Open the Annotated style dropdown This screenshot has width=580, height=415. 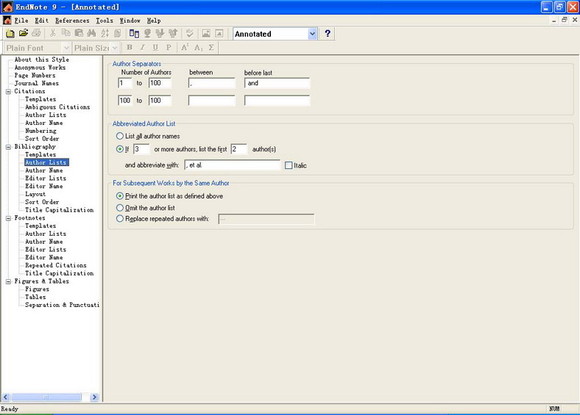tap(312, 34)
